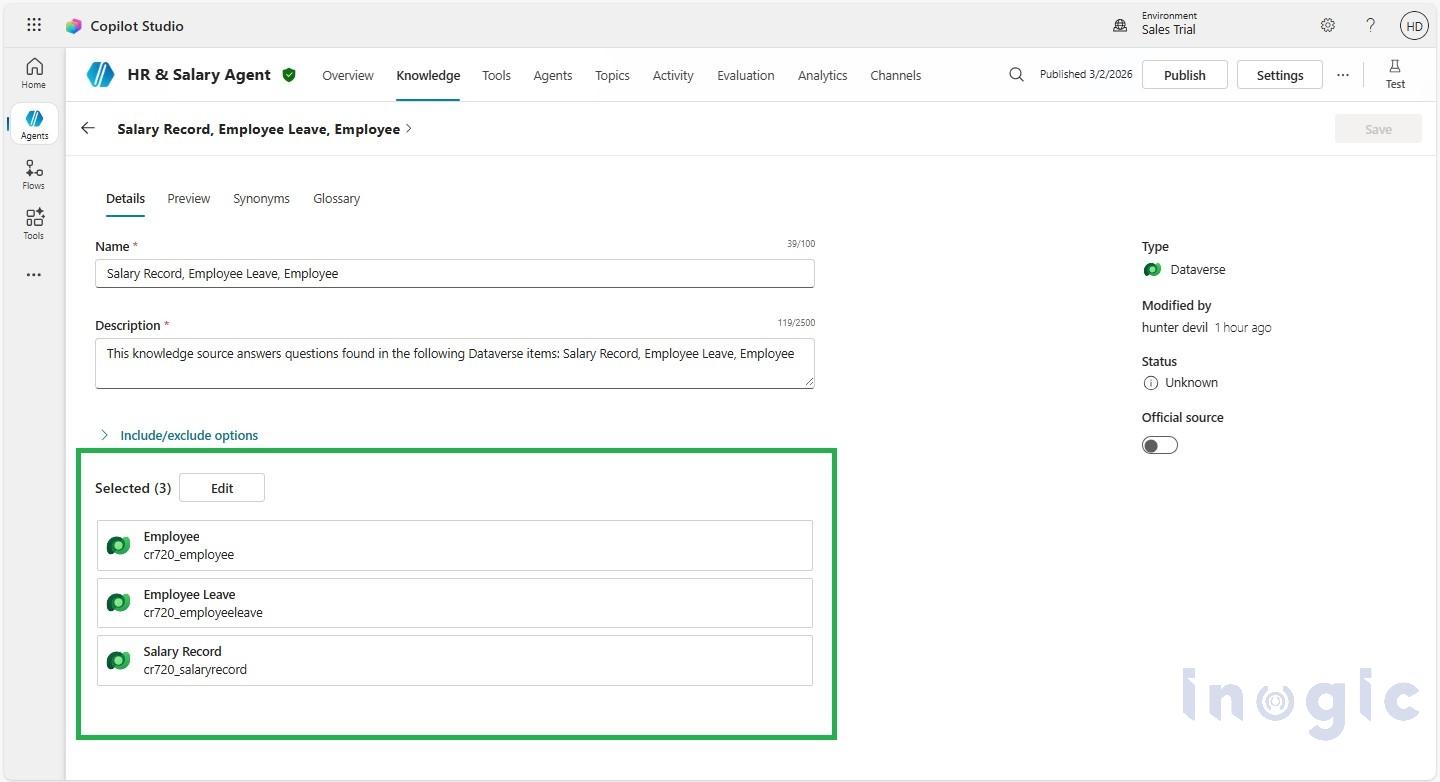This screenshot has height=782, width=1440.
Task: Click the verified badge beside HR & Salary Agent
Action: [289, 74]
